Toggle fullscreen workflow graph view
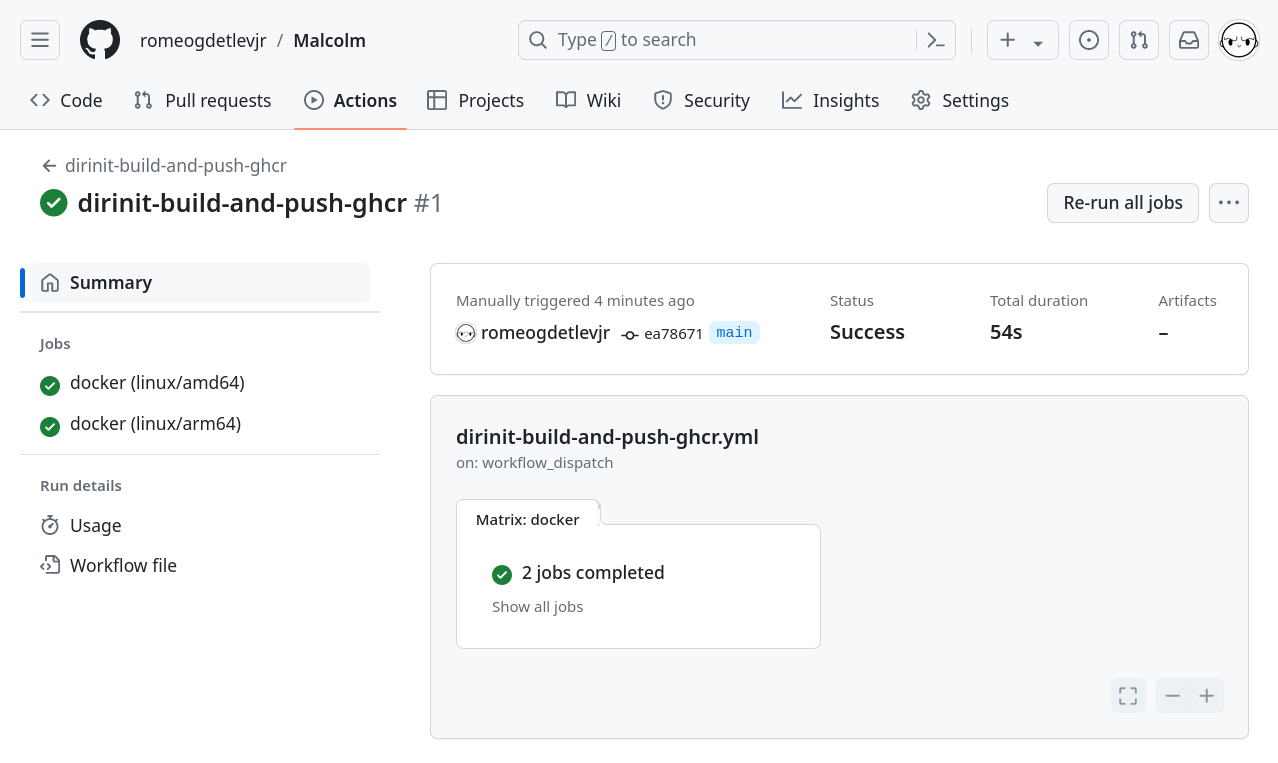1278x763 pixels. [x=1128, y=696]
